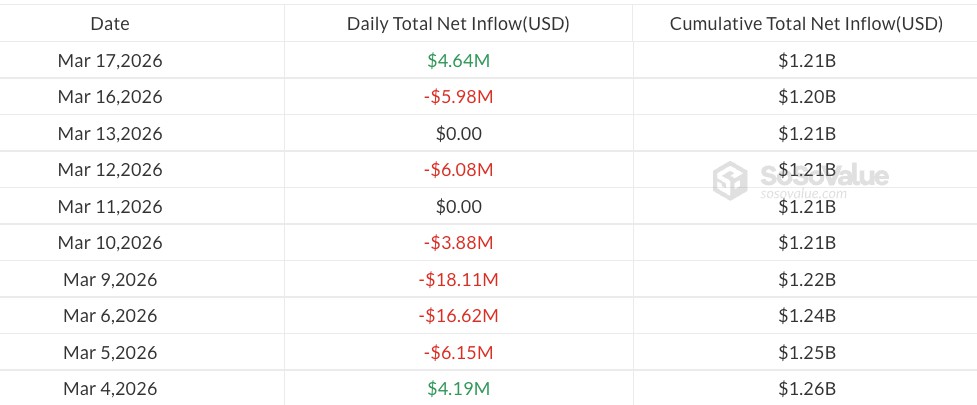Click the Mar 13,2026 date cell

(x=110, y=134)
